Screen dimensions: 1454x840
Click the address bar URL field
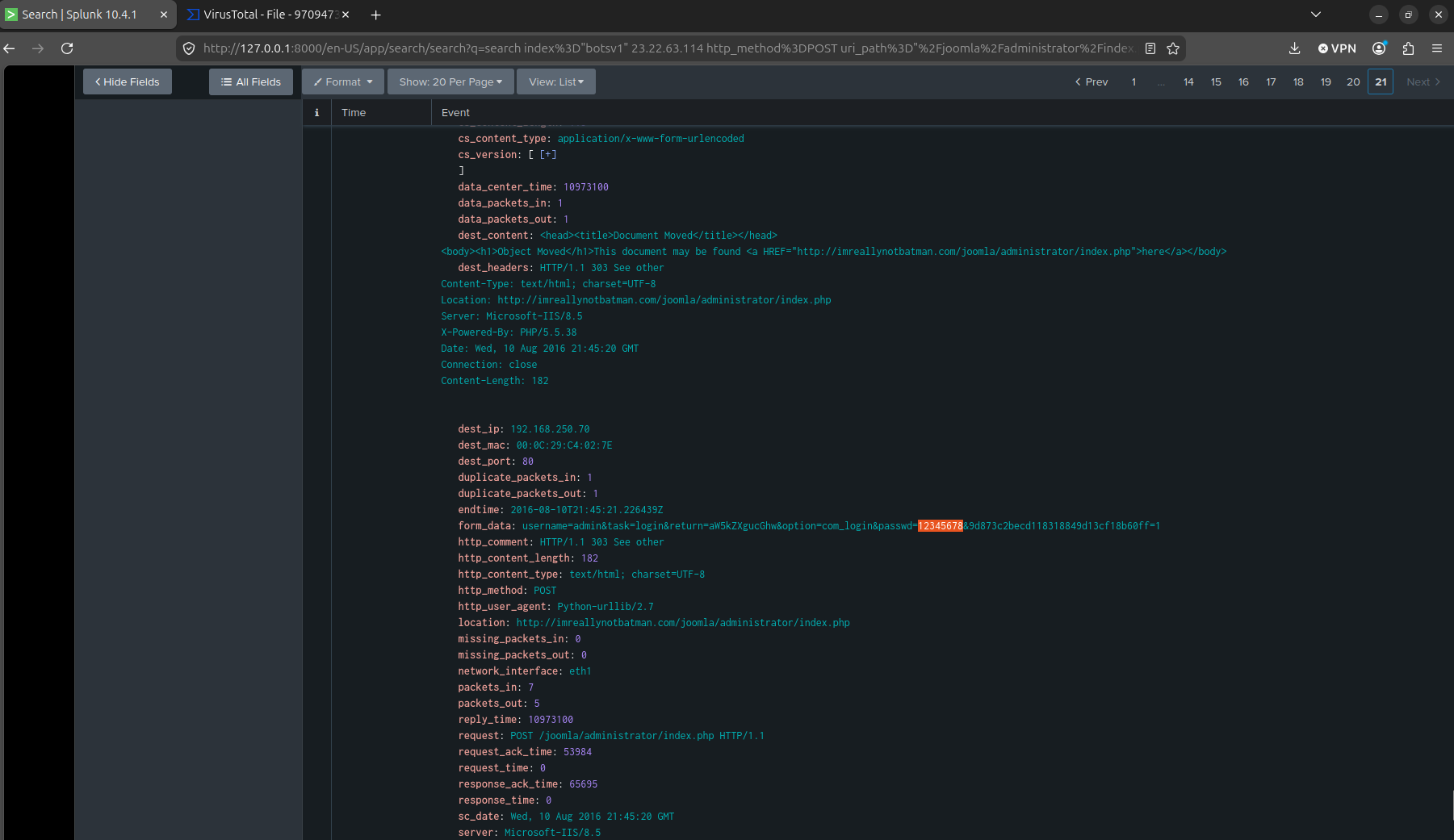point(668,48)
